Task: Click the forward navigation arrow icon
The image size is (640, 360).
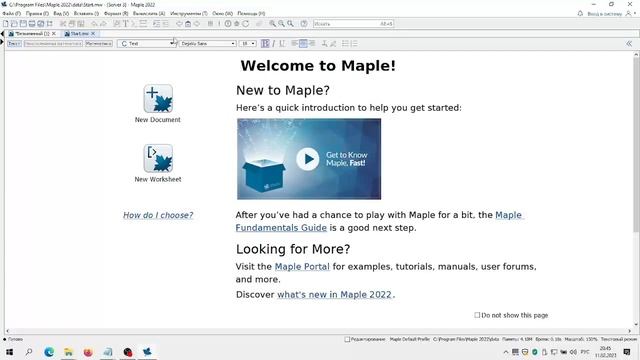Action: click(x=197, y=24)
